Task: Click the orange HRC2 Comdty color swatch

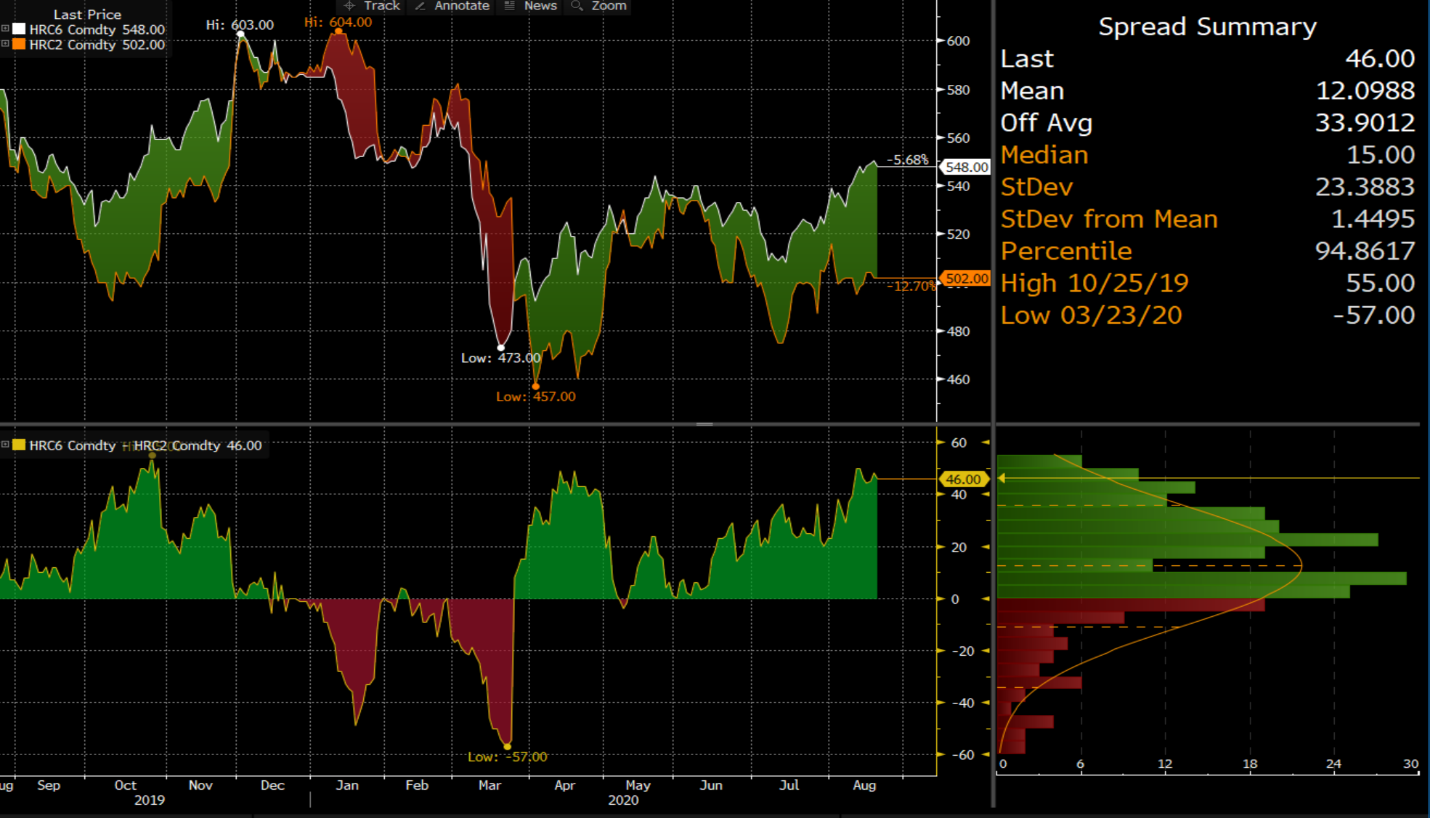Action: (x=20, y=44)
